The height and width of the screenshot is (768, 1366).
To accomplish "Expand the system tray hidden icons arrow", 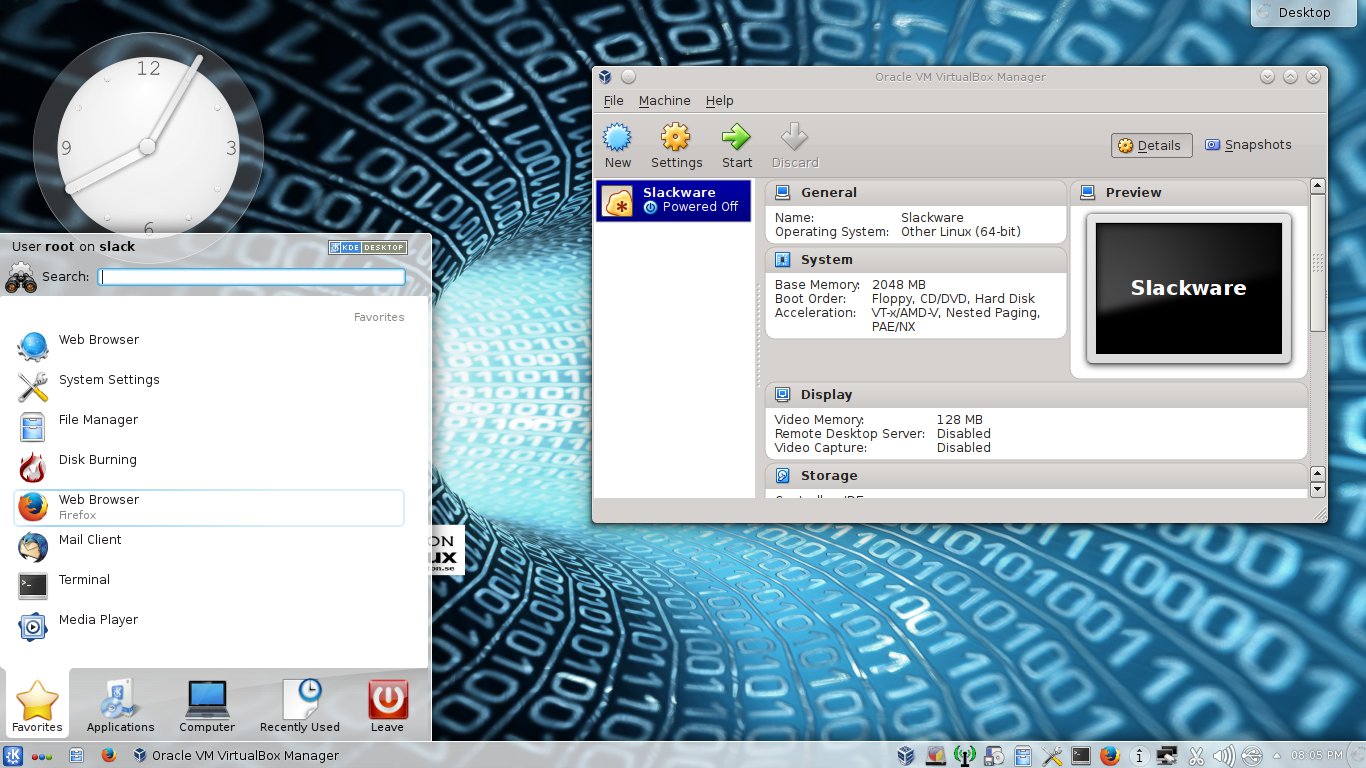I will [1277, 755].
